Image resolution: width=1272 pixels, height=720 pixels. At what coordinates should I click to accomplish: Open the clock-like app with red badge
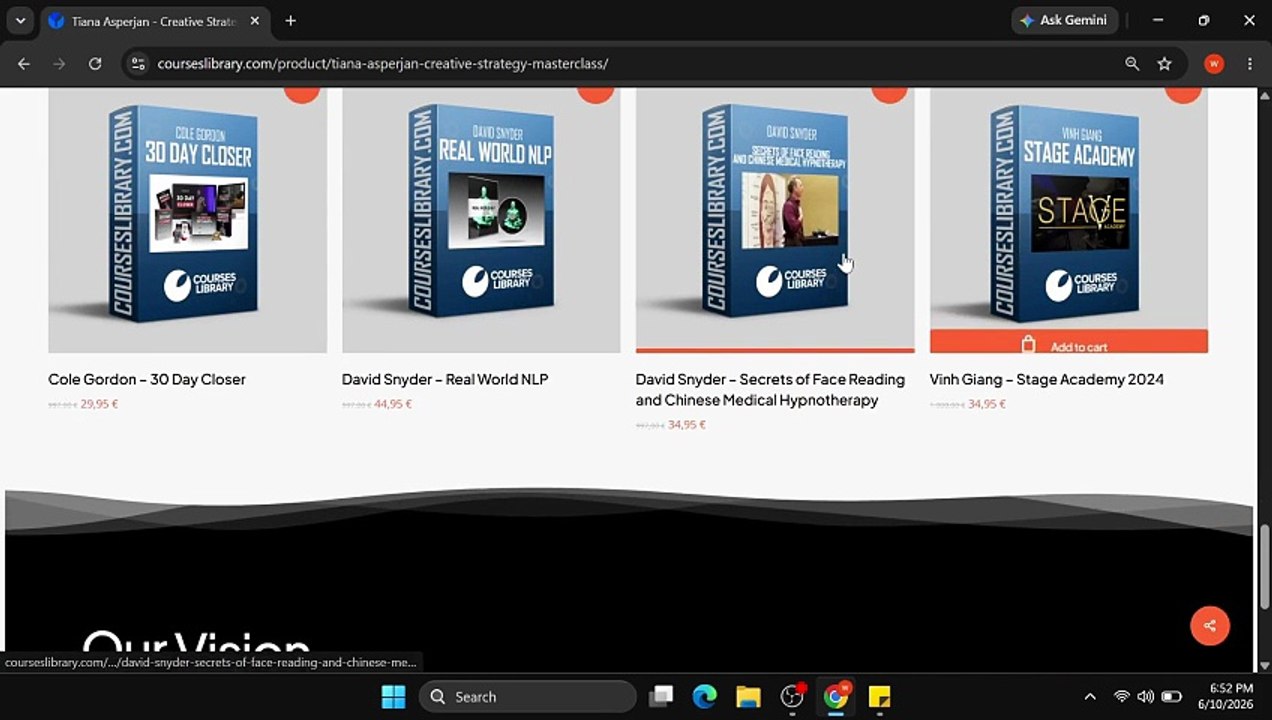[793, 696]
